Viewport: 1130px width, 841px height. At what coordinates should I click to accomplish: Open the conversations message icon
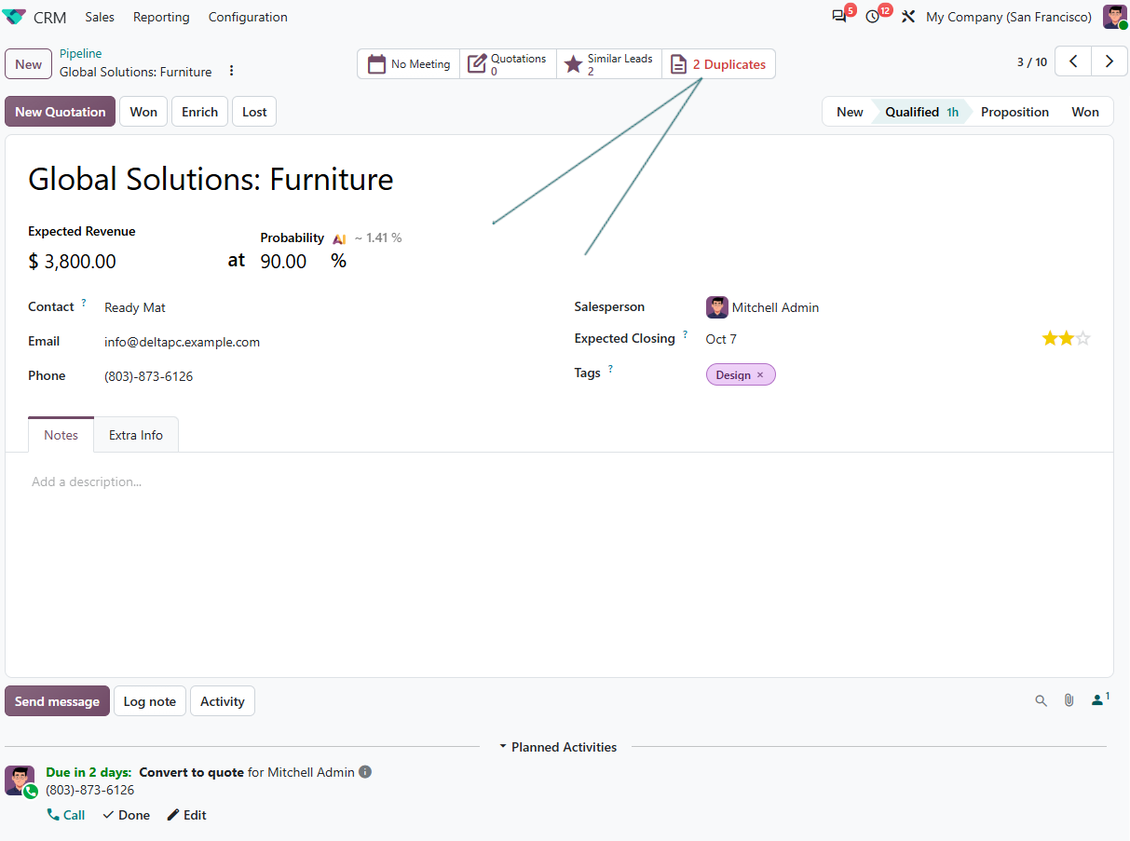[x=839, y=17]
